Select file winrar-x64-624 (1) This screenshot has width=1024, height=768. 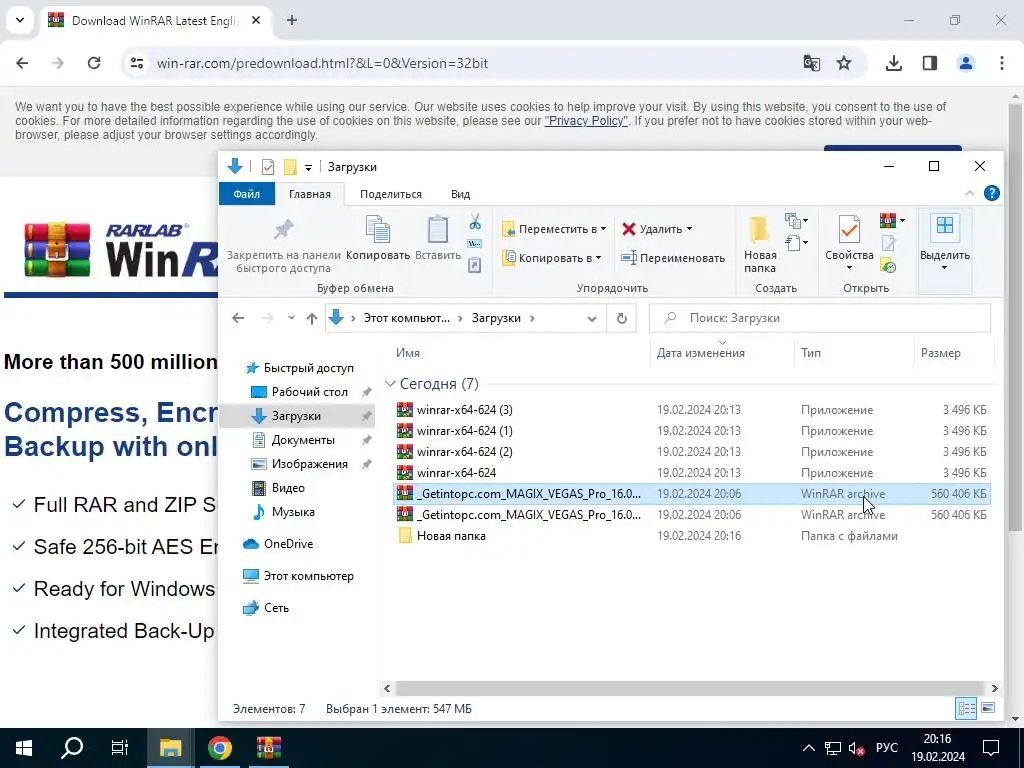click(692, 431)
